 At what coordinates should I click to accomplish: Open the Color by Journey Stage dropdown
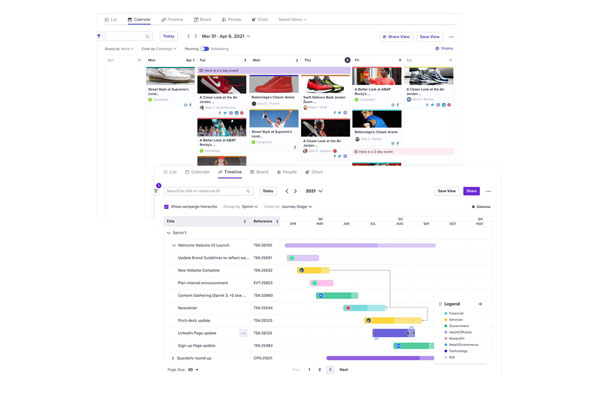tap(289, 207)
